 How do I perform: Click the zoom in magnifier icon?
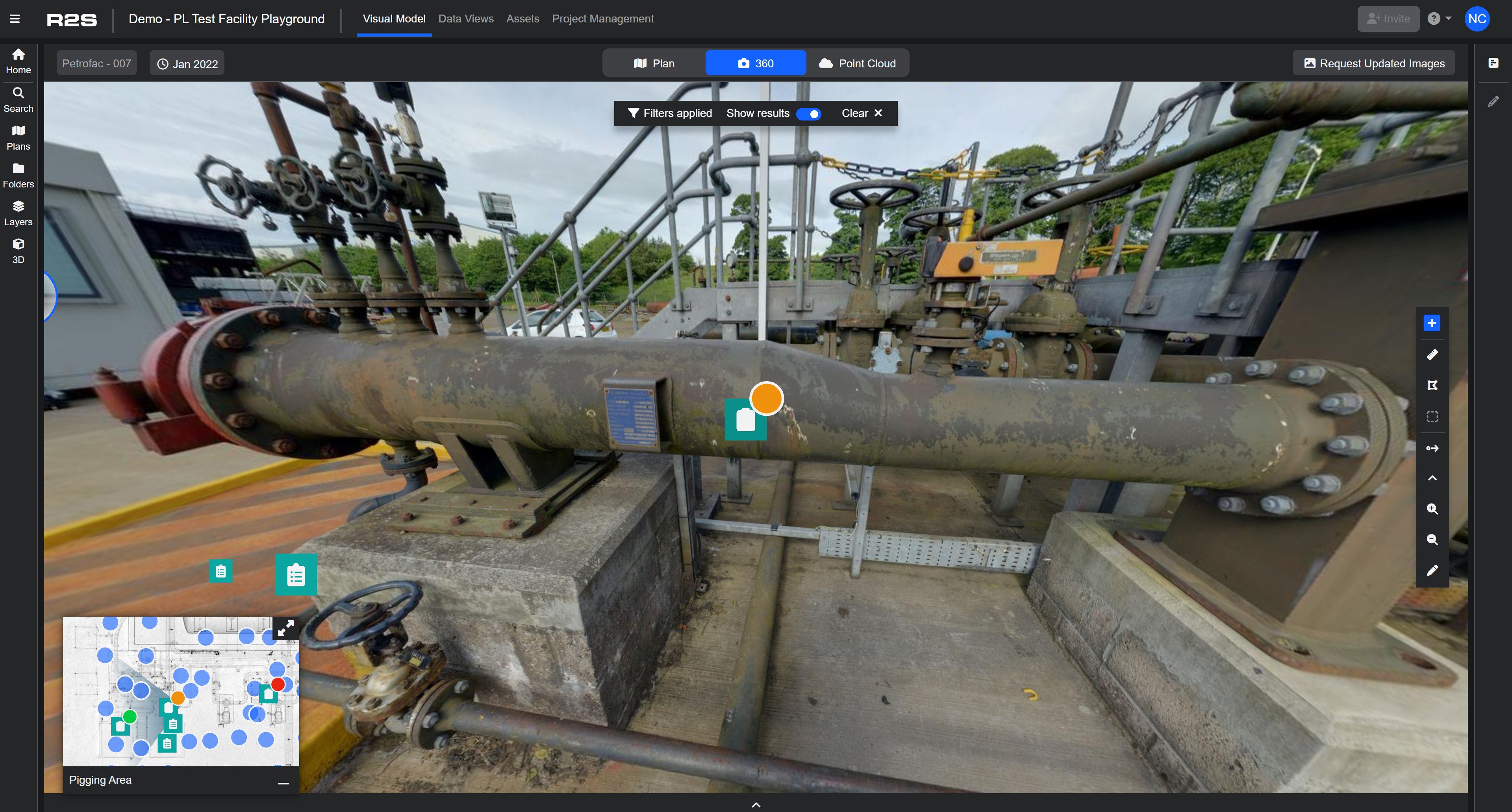point(1432,509)
